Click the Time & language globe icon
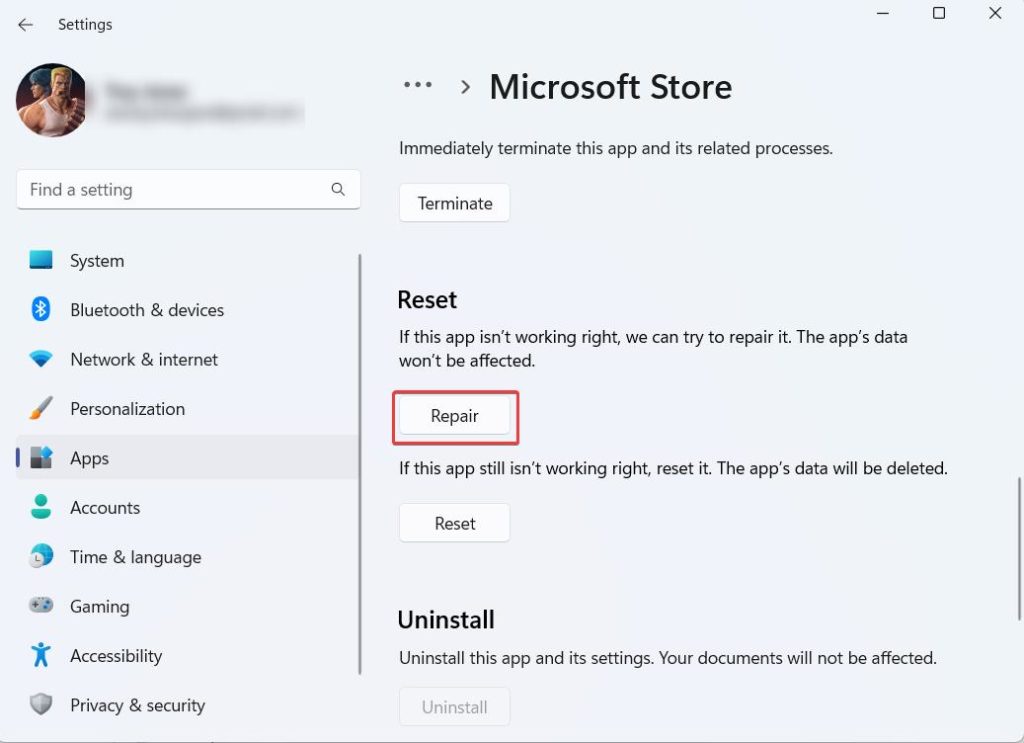This screenshot has width=1024, height=743. (x=41, y=557)
